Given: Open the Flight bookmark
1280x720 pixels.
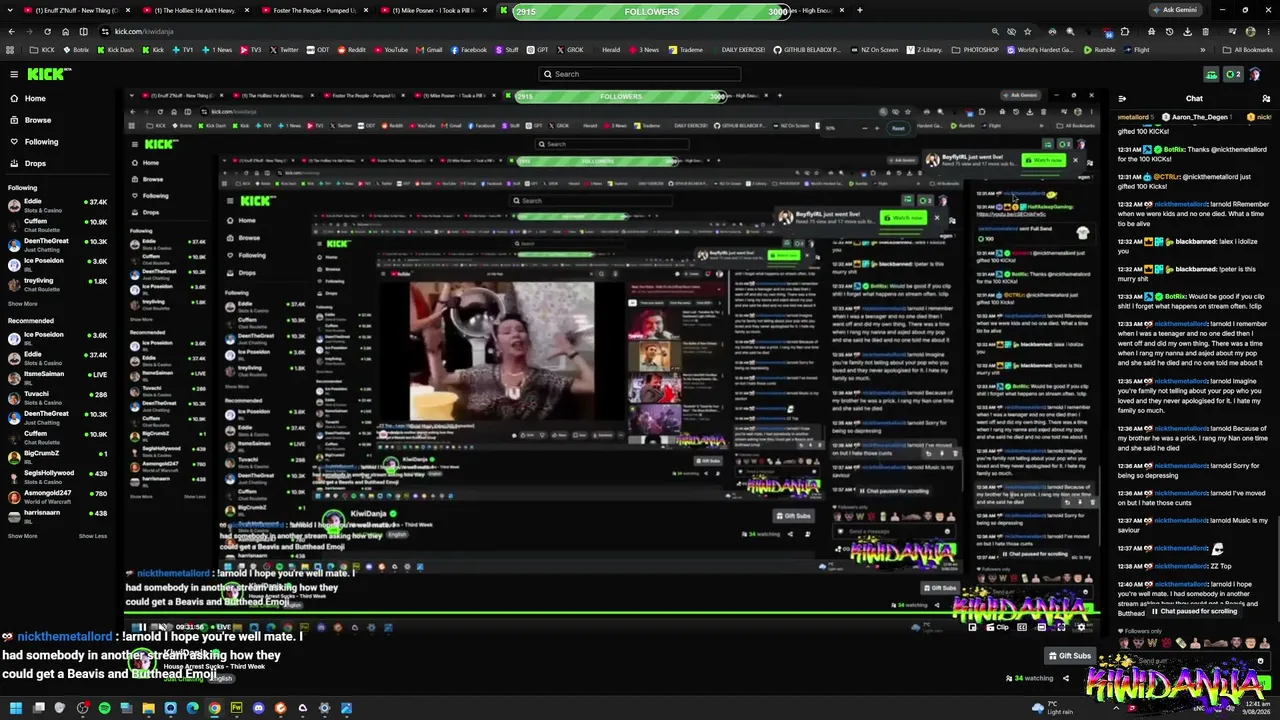Looking at the screenshot, I should (1136, 50).
